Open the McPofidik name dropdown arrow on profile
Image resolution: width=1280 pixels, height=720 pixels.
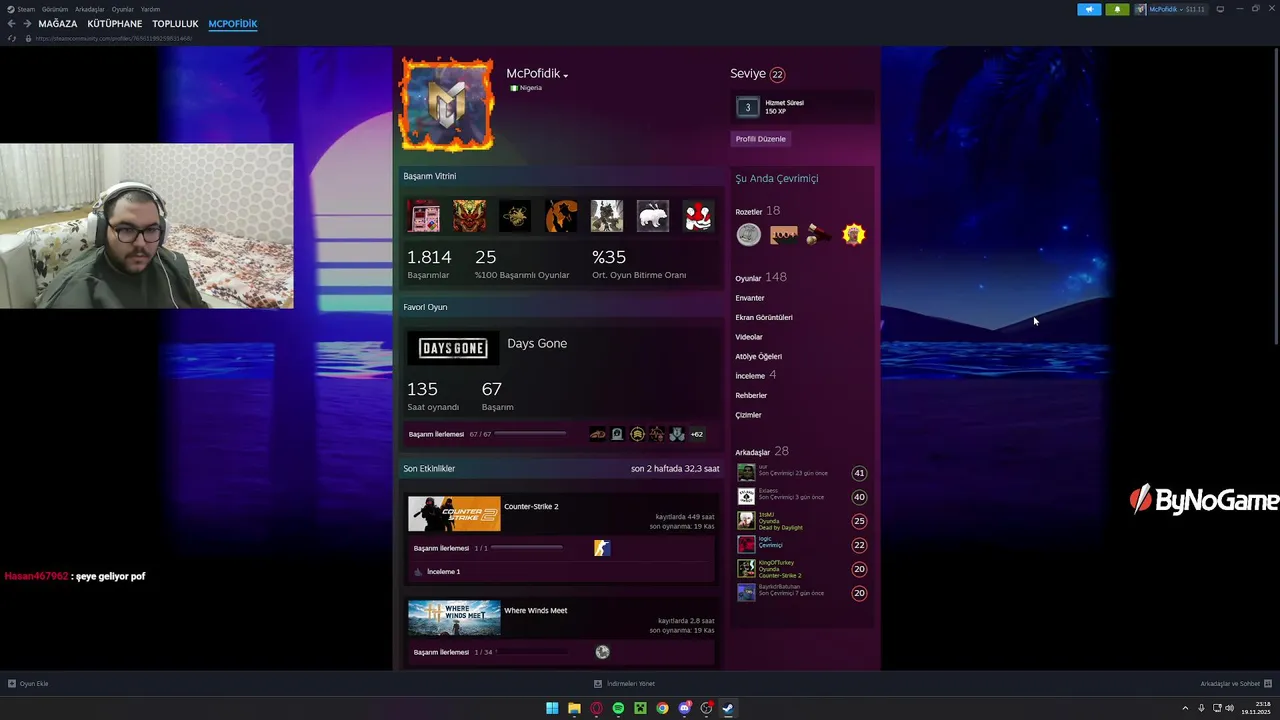pos(566,75)
